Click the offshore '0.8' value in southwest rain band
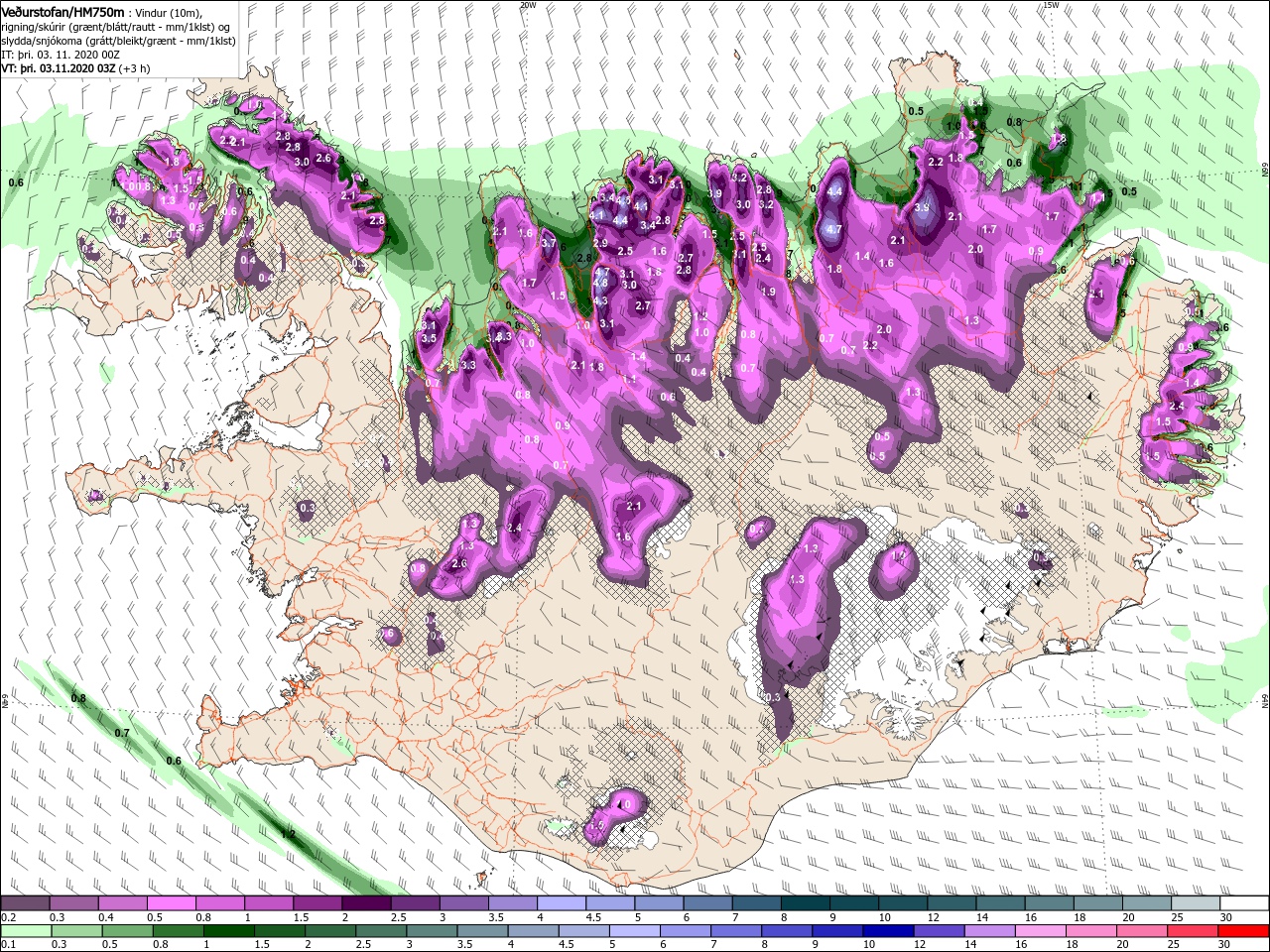 coord(78,698)
